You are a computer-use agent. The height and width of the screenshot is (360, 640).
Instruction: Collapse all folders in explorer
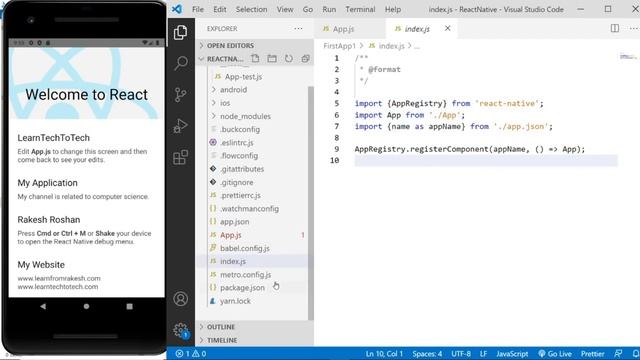[305, 59]
